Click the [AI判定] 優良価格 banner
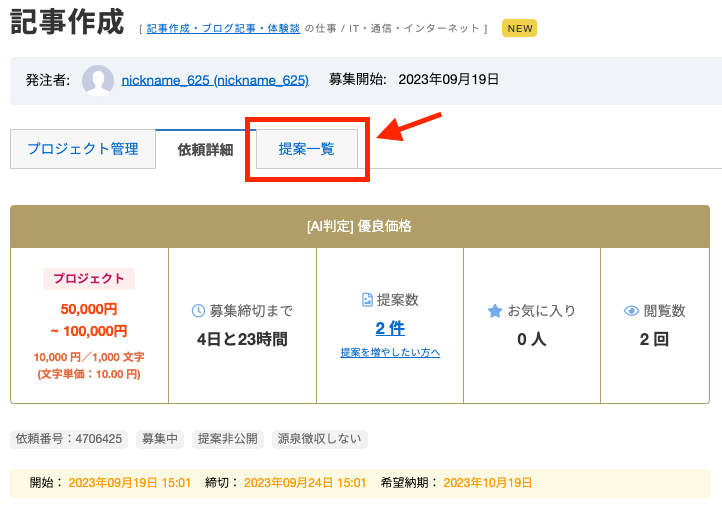This screenshot has height=509, width=722. [360, 226]
